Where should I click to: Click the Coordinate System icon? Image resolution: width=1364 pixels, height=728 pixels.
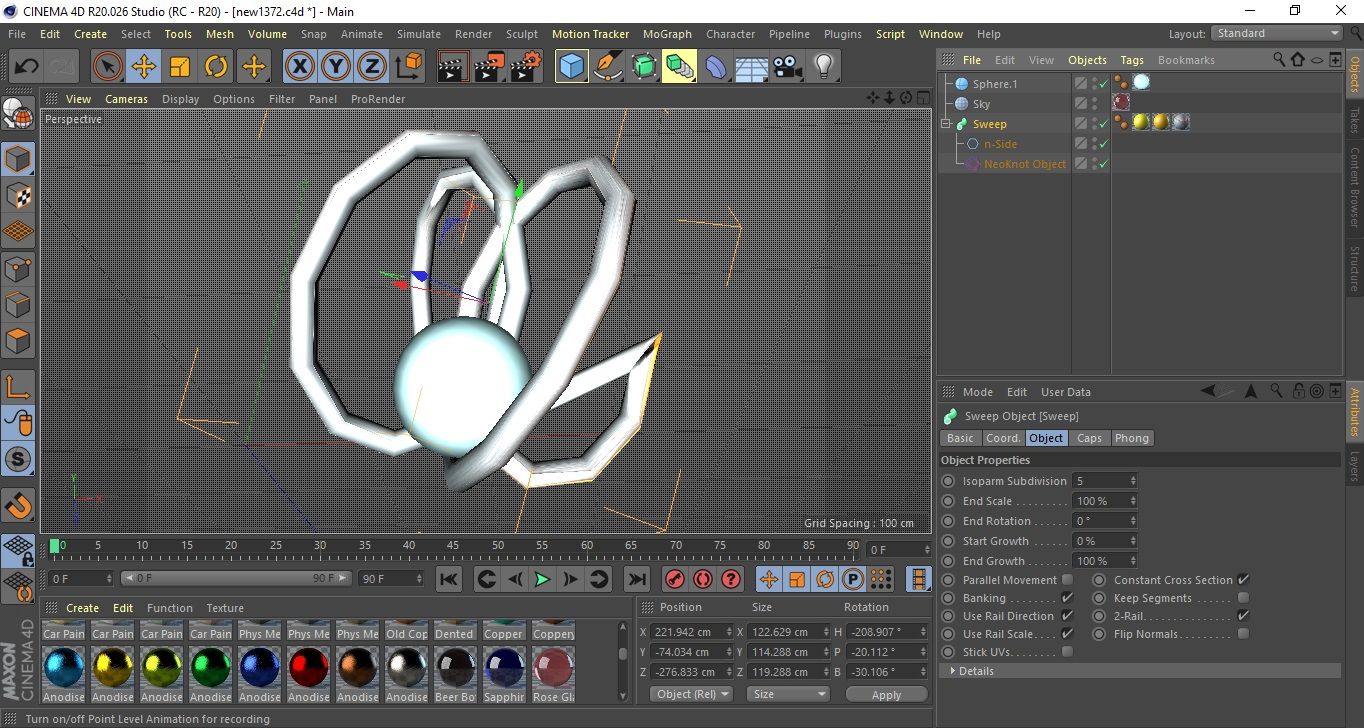click(408, 67)
